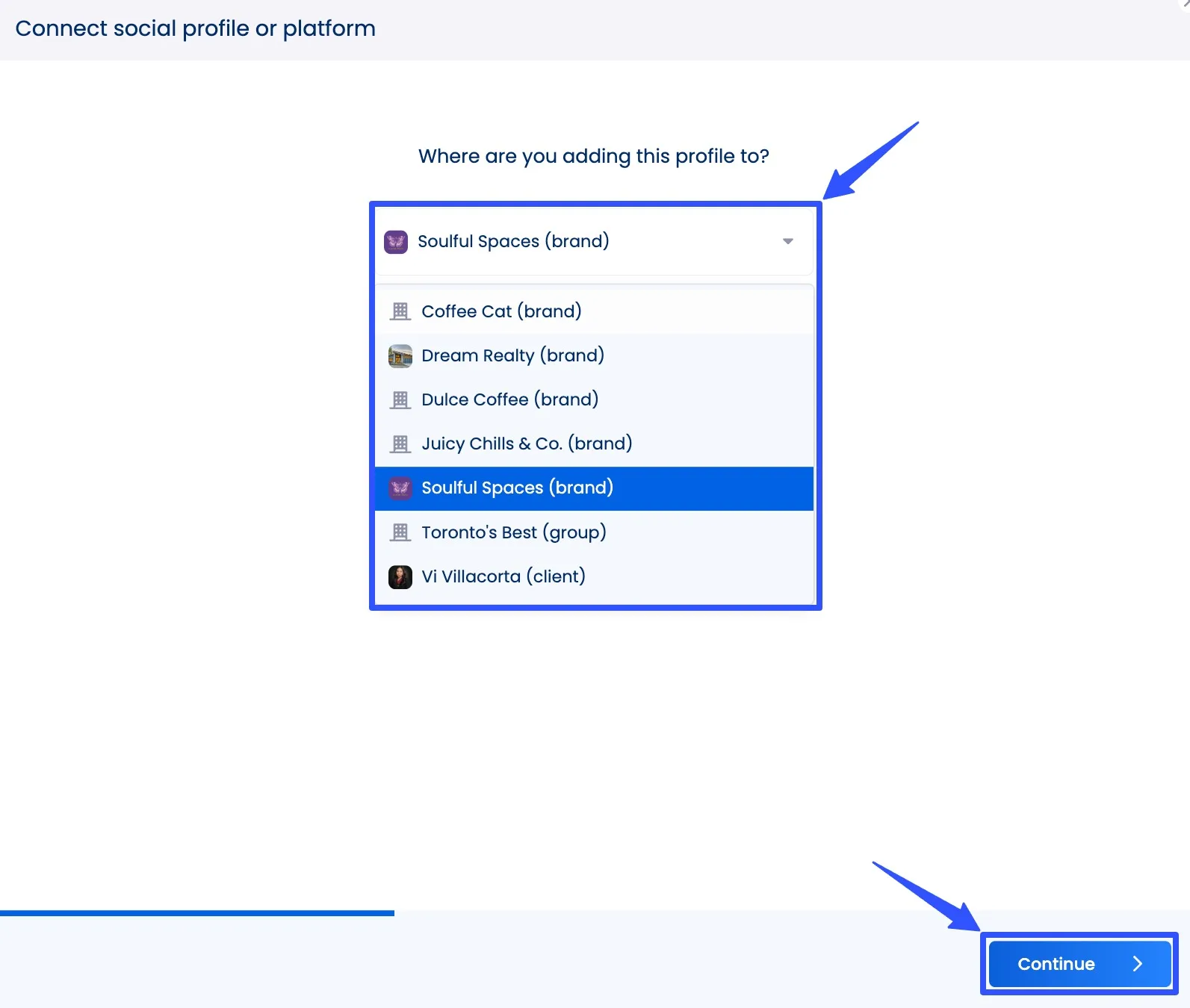Screen dimensions: 1190x1008
Task: Click the Vi Villacorta profile photo
Action: (x=400, y=576)
